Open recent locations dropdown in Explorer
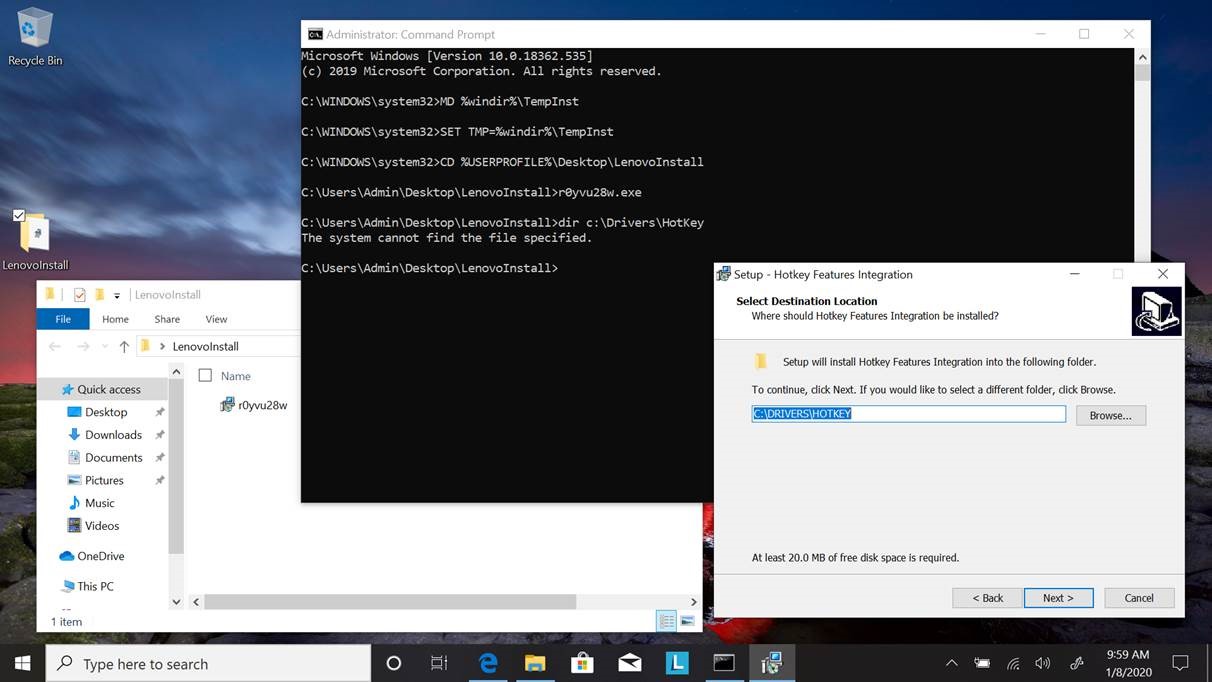Screen dimensions: 1212x682 click(x=104, y=346)
